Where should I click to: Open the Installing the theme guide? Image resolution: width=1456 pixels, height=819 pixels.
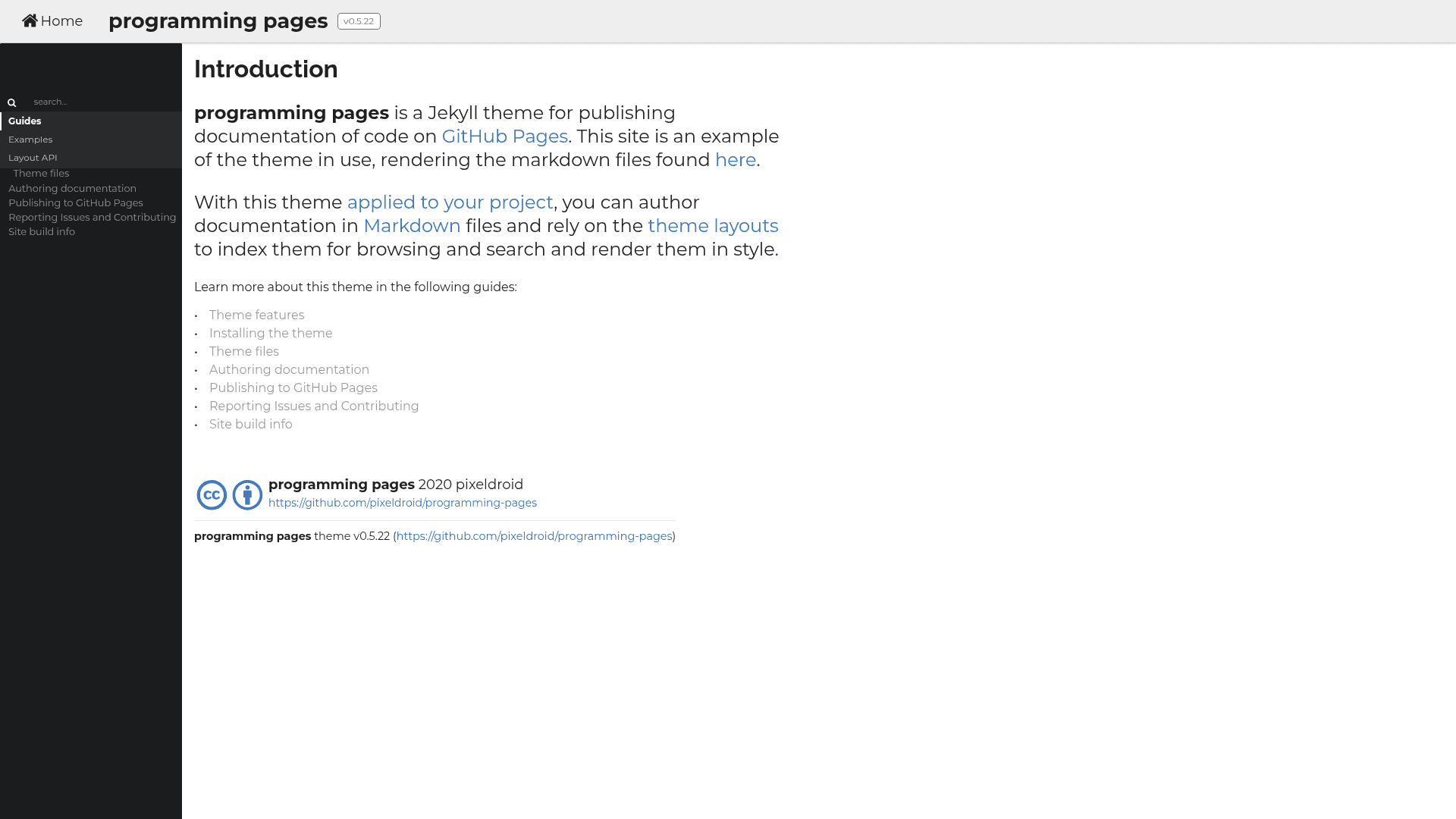[x=271, y=334]
